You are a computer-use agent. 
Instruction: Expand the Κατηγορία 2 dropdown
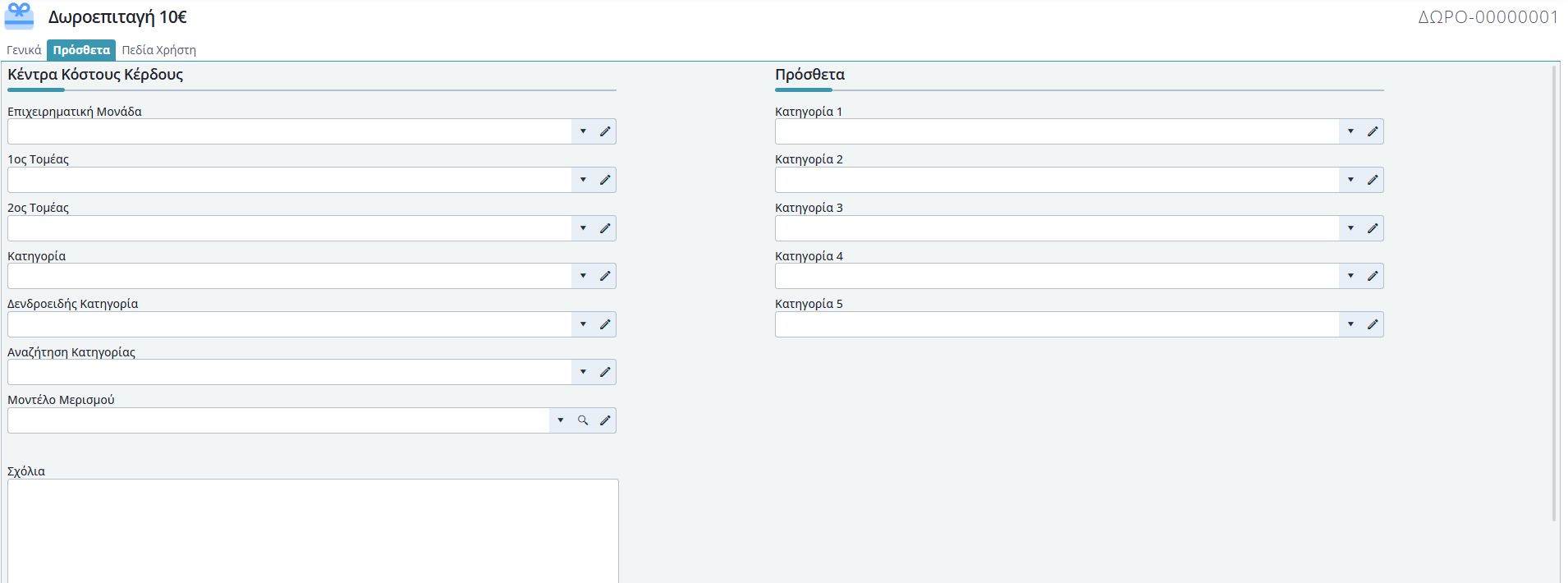click(x=1350, y=180)
